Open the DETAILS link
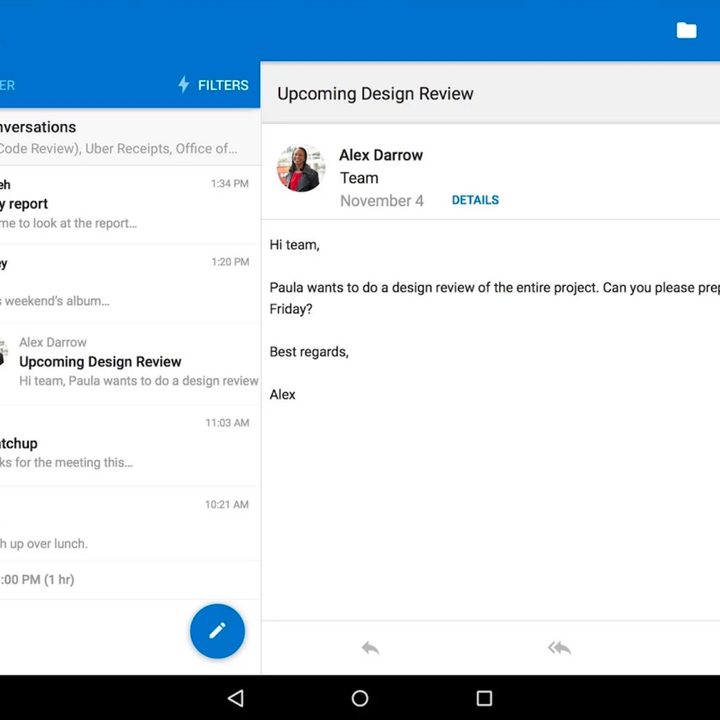720x720 pixels. (475, 200)
